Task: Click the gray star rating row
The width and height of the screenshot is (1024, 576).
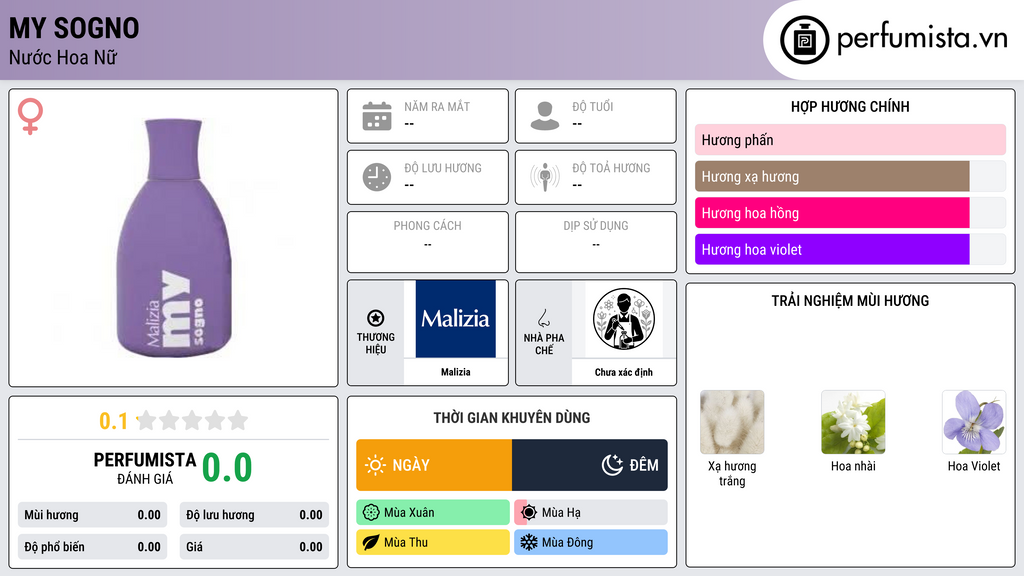Action: tap(193, 420)
